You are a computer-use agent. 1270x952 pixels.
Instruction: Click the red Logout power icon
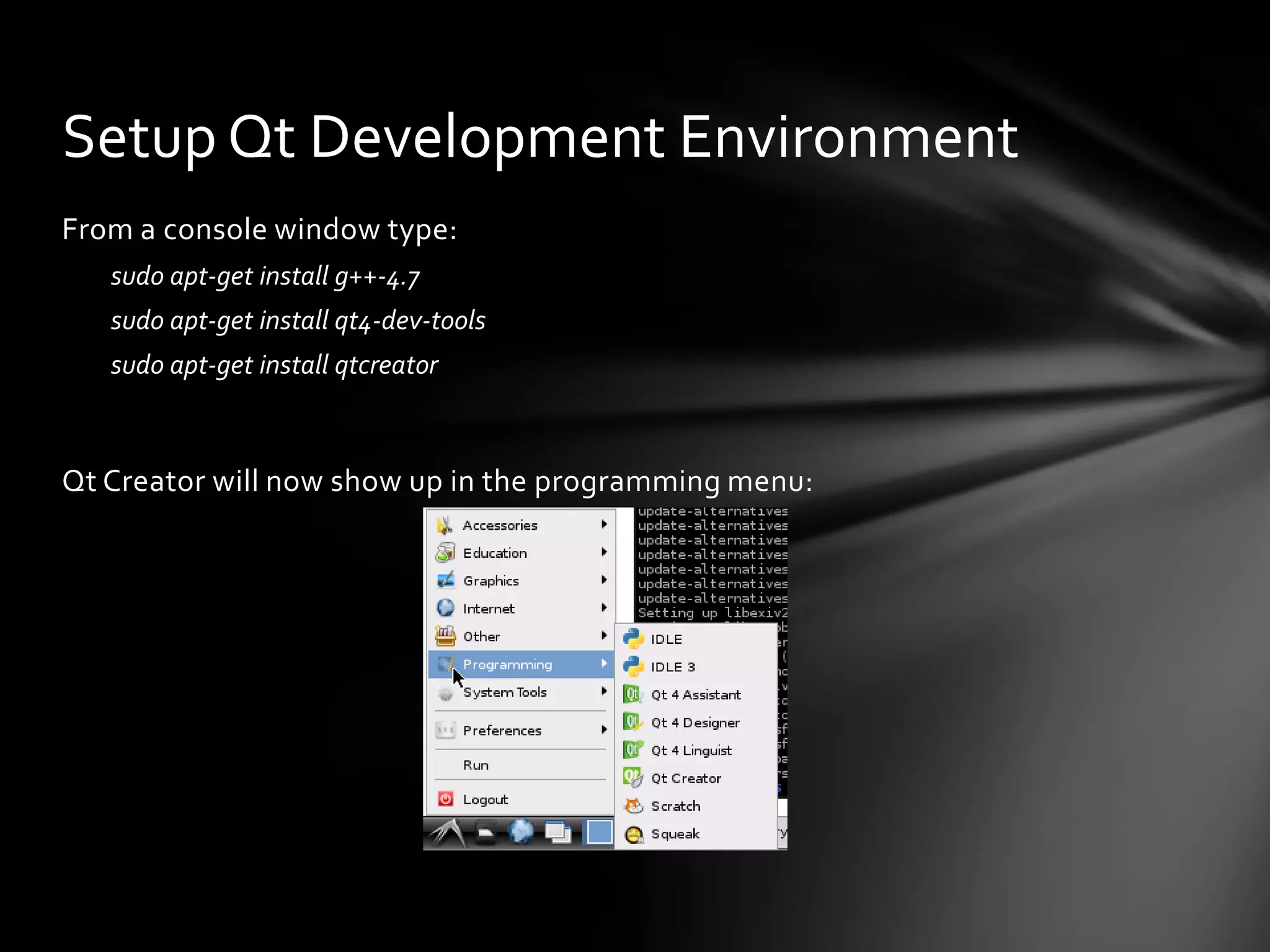[445, 799]
